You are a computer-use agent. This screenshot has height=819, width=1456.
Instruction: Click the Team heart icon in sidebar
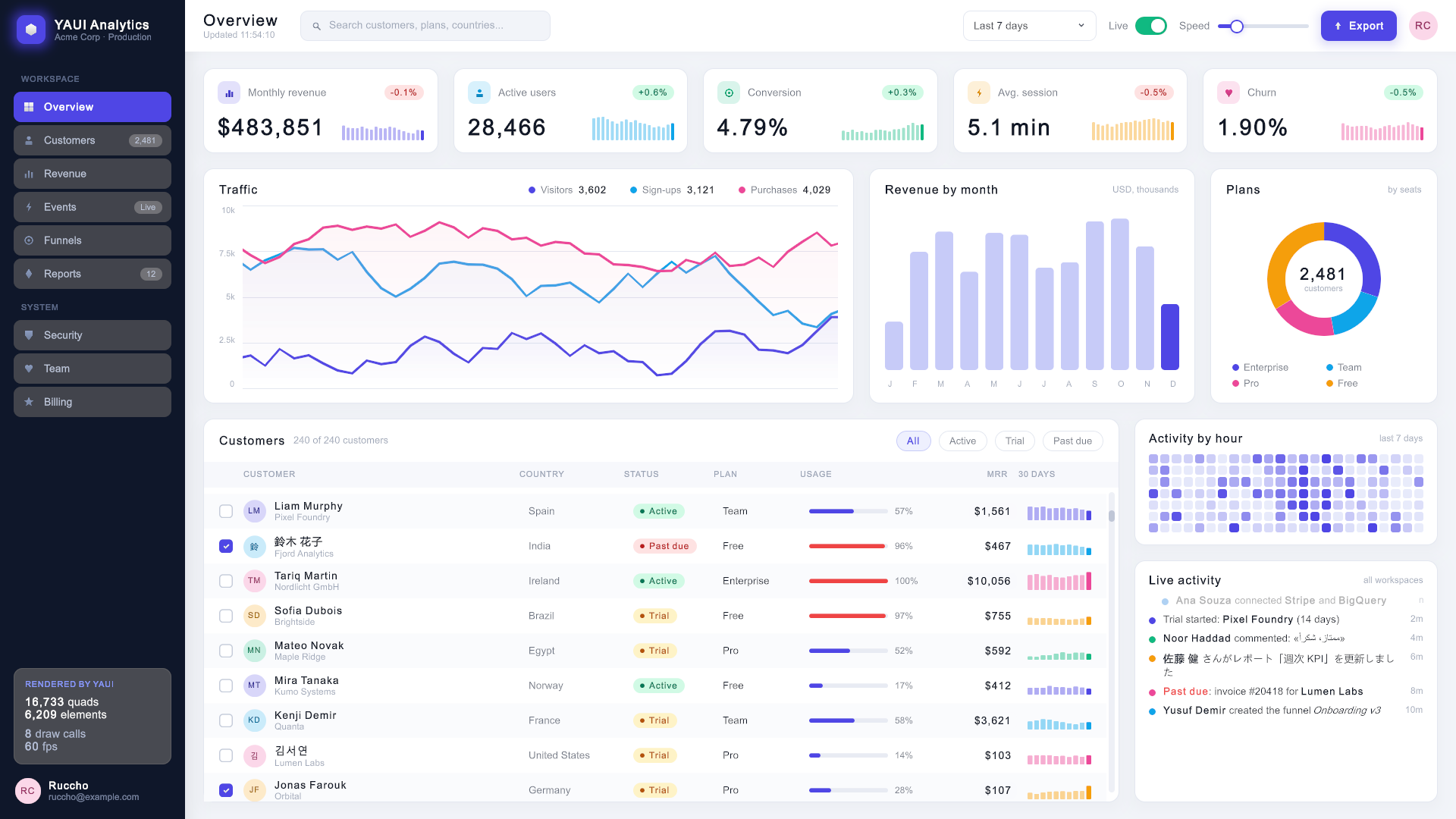point(29,369)
